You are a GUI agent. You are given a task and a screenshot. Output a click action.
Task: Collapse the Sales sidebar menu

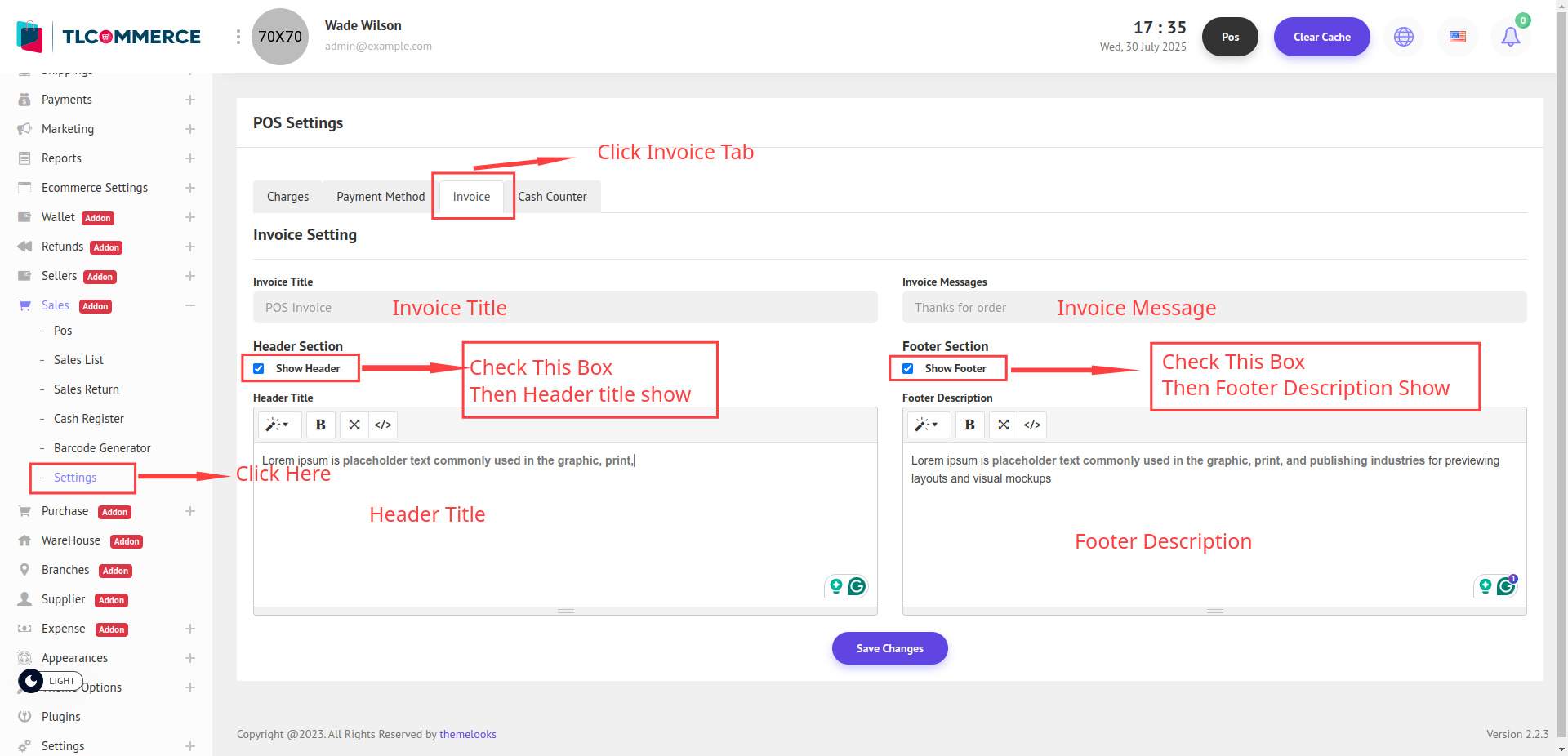189,305
